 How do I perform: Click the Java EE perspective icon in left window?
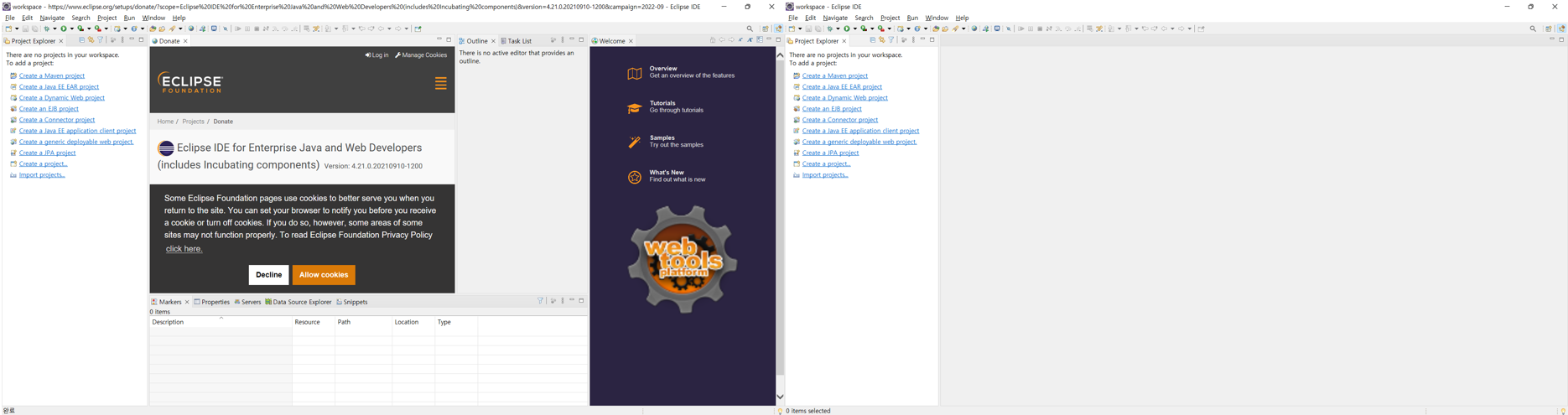click(779, 29)
